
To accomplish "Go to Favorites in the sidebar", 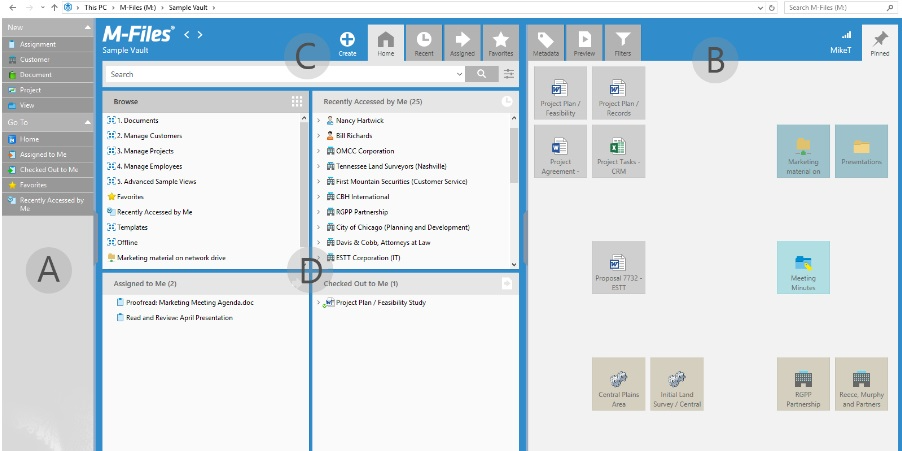I will (x=47, y=185).
